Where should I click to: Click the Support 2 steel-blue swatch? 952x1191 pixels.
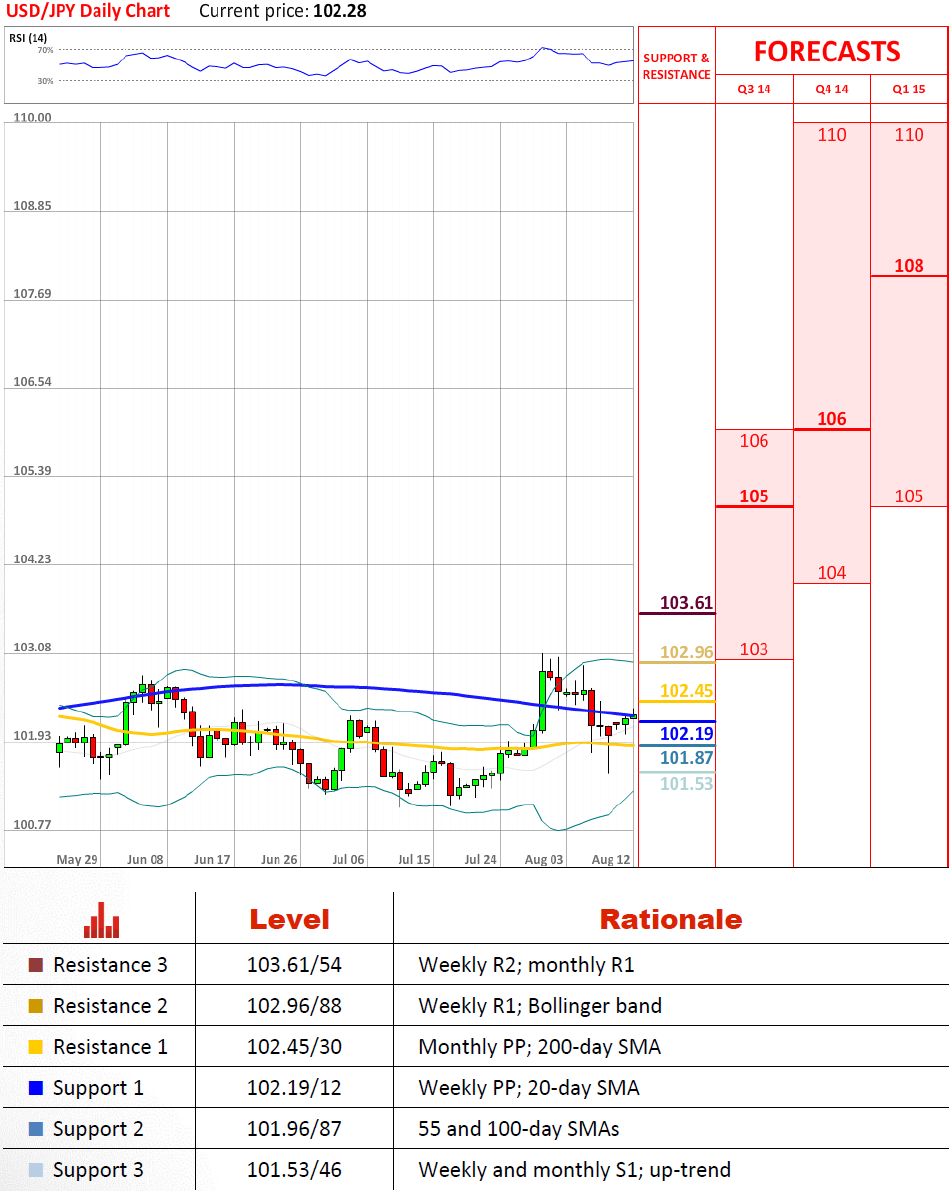36,1129
